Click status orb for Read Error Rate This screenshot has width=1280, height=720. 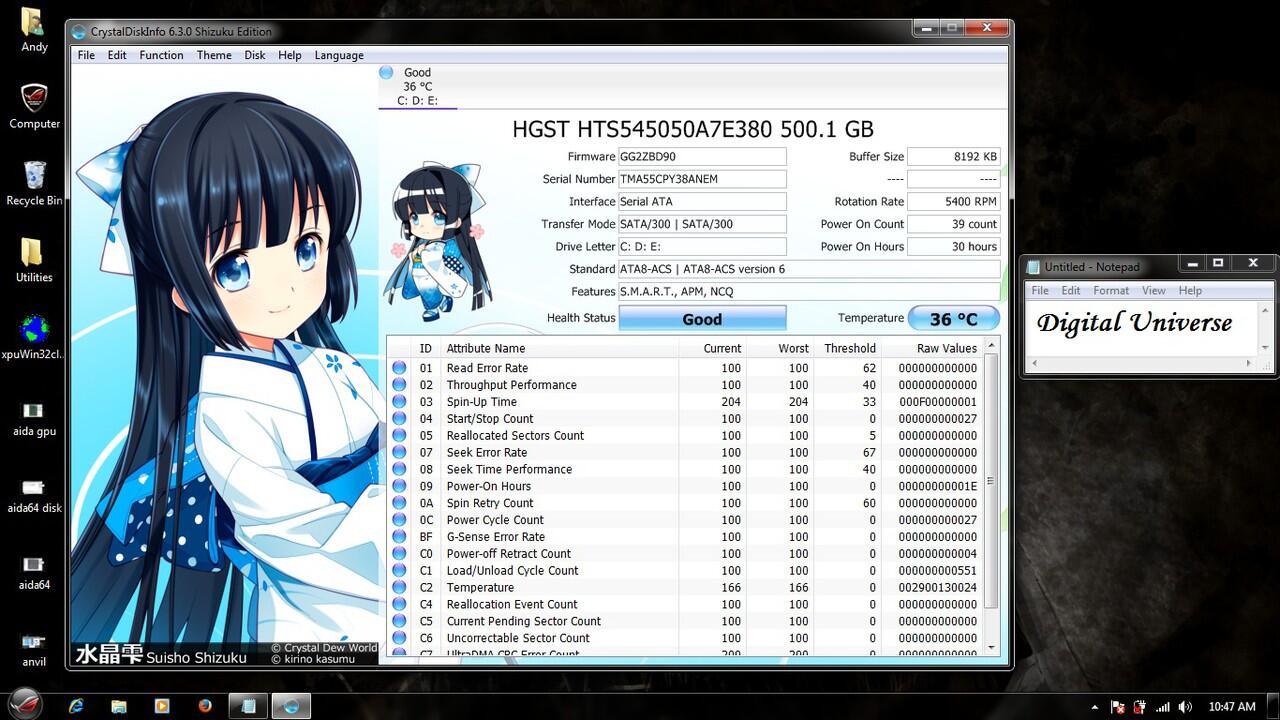tap(399, 368)
